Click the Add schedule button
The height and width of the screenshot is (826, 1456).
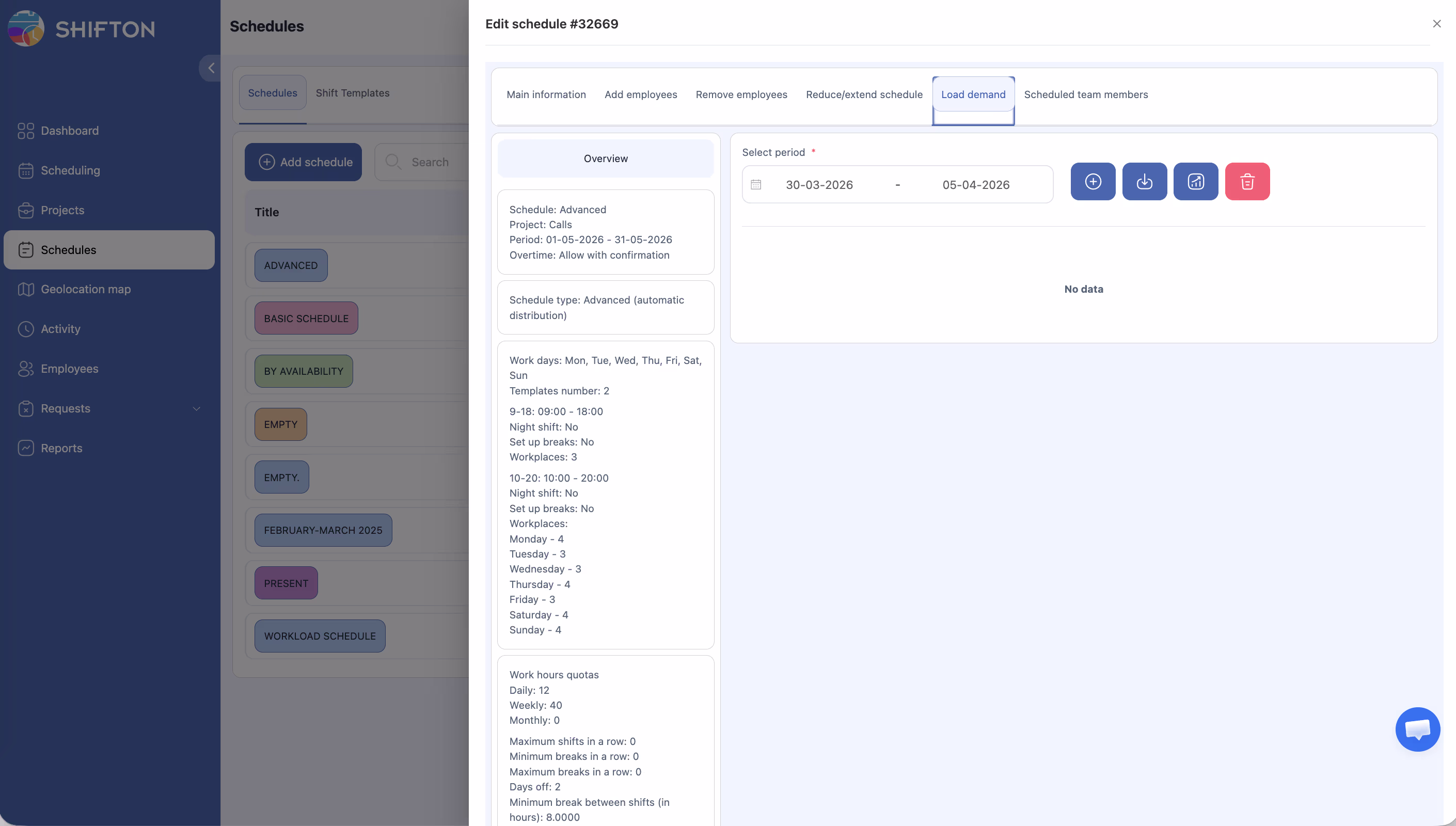pyautogui.click(x=303, y=162)
